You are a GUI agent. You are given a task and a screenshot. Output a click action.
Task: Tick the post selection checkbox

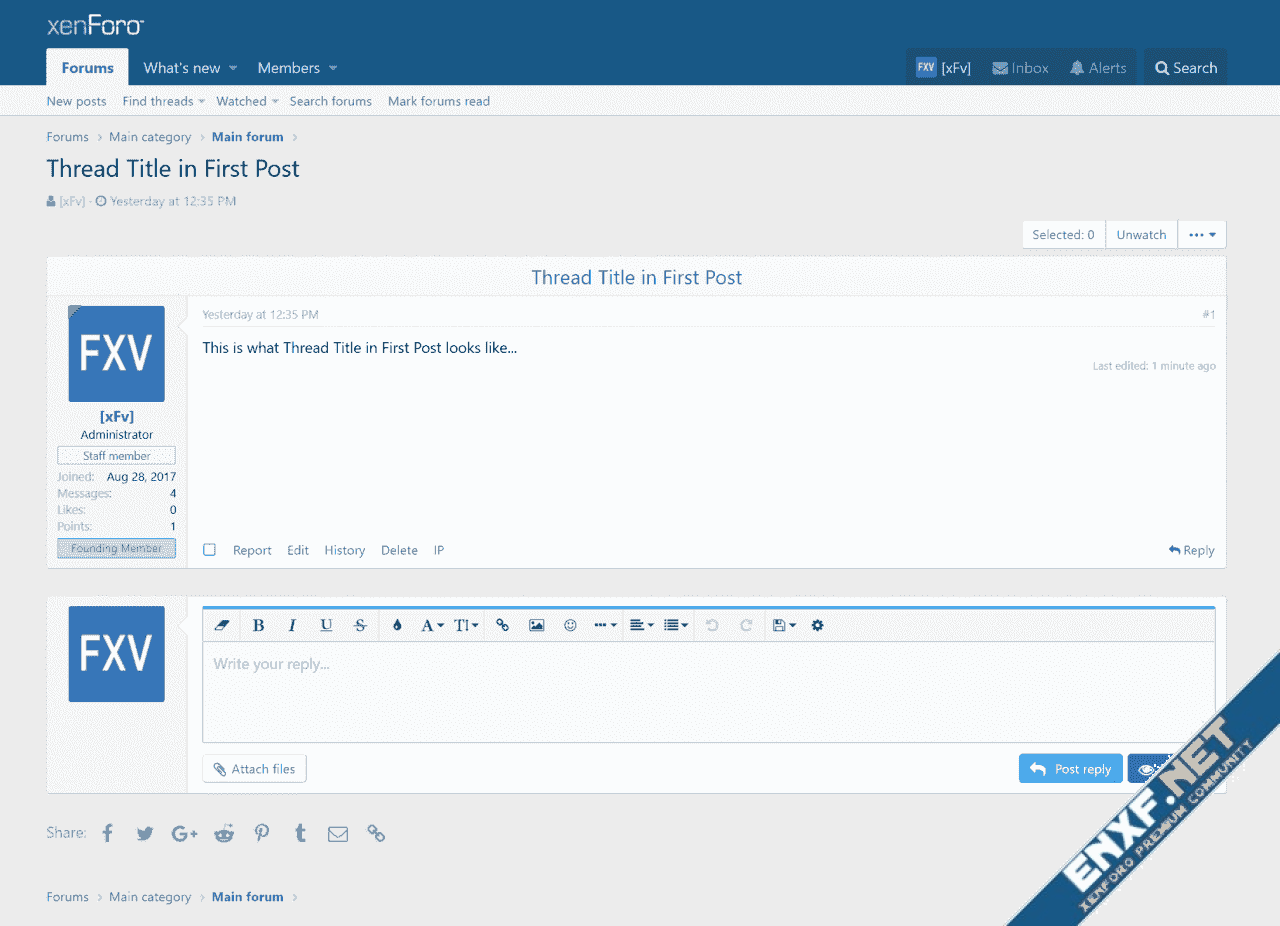coord(209,550)
